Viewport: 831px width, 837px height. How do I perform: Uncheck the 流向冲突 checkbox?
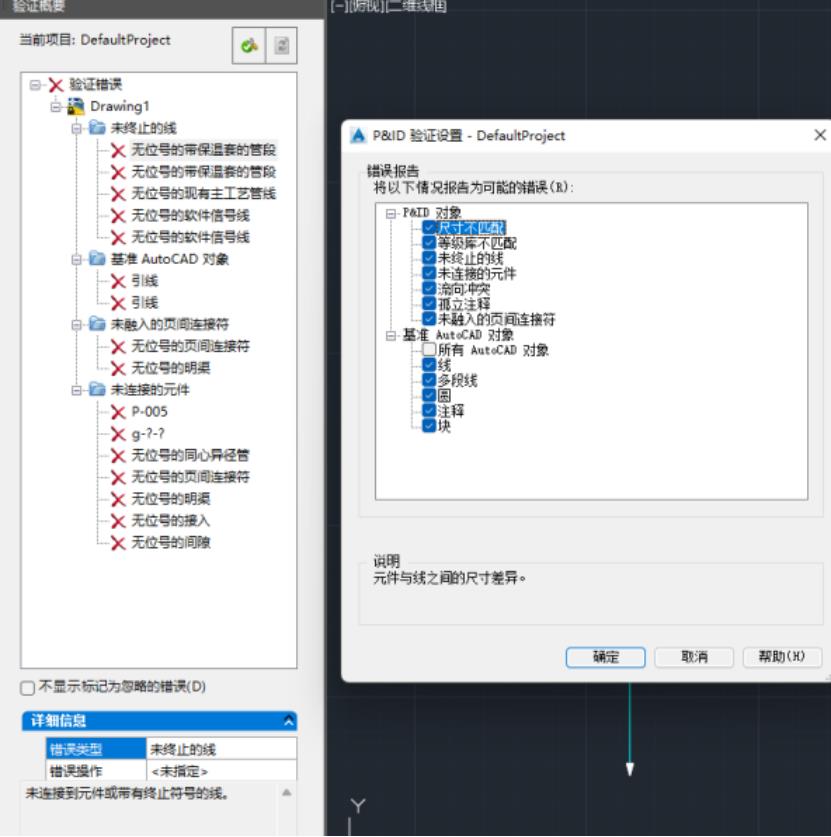[429, 289]
